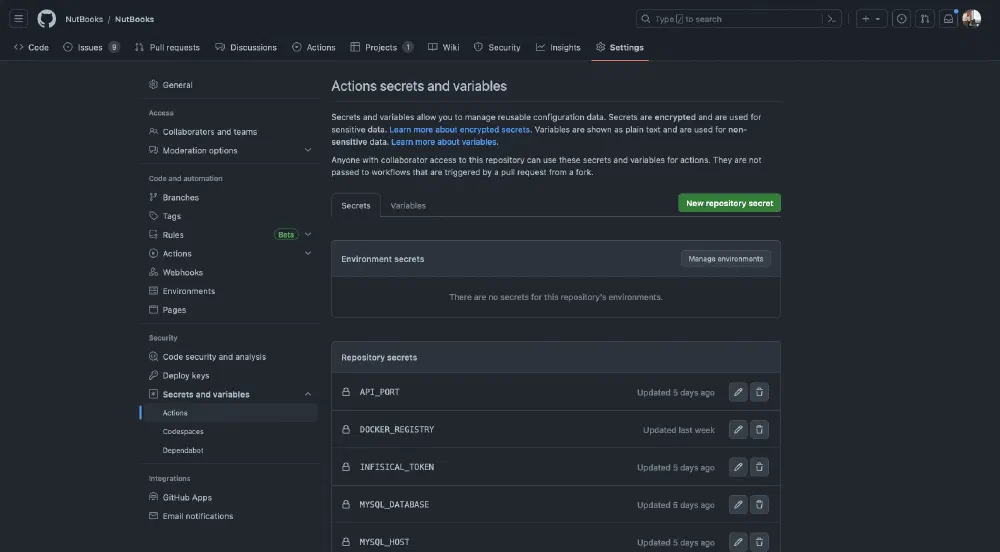Delete the MYSQL_HOST secret
The height and width of the screenshot is (552, 1000).
pos(759,542)
